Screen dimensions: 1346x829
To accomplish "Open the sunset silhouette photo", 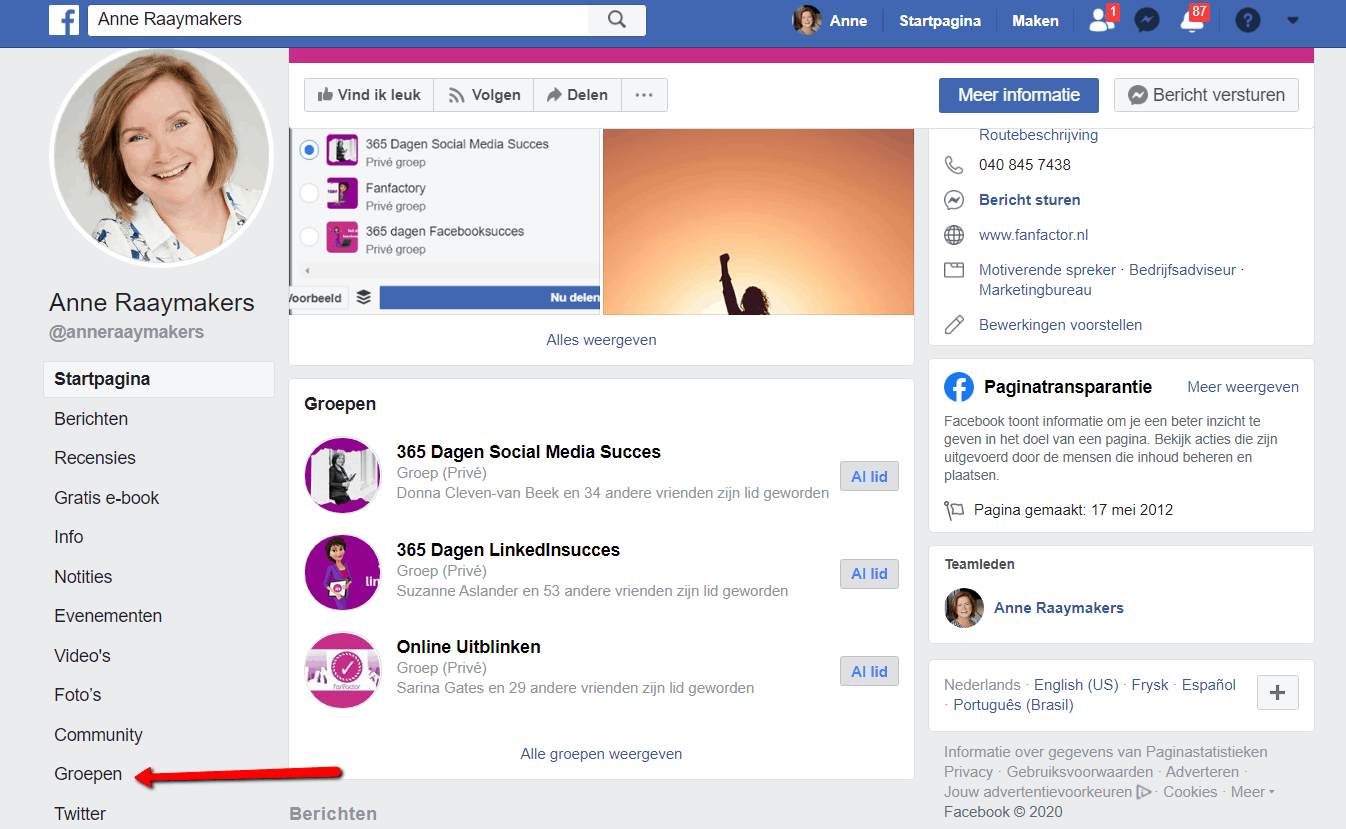I will tap(759, 221).
